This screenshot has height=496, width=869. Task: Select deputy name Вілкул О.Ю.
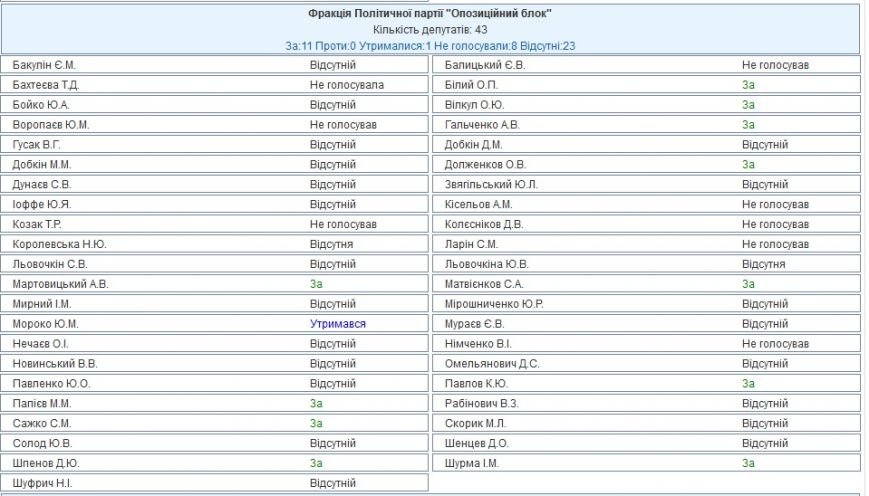[x=474, y=105]
